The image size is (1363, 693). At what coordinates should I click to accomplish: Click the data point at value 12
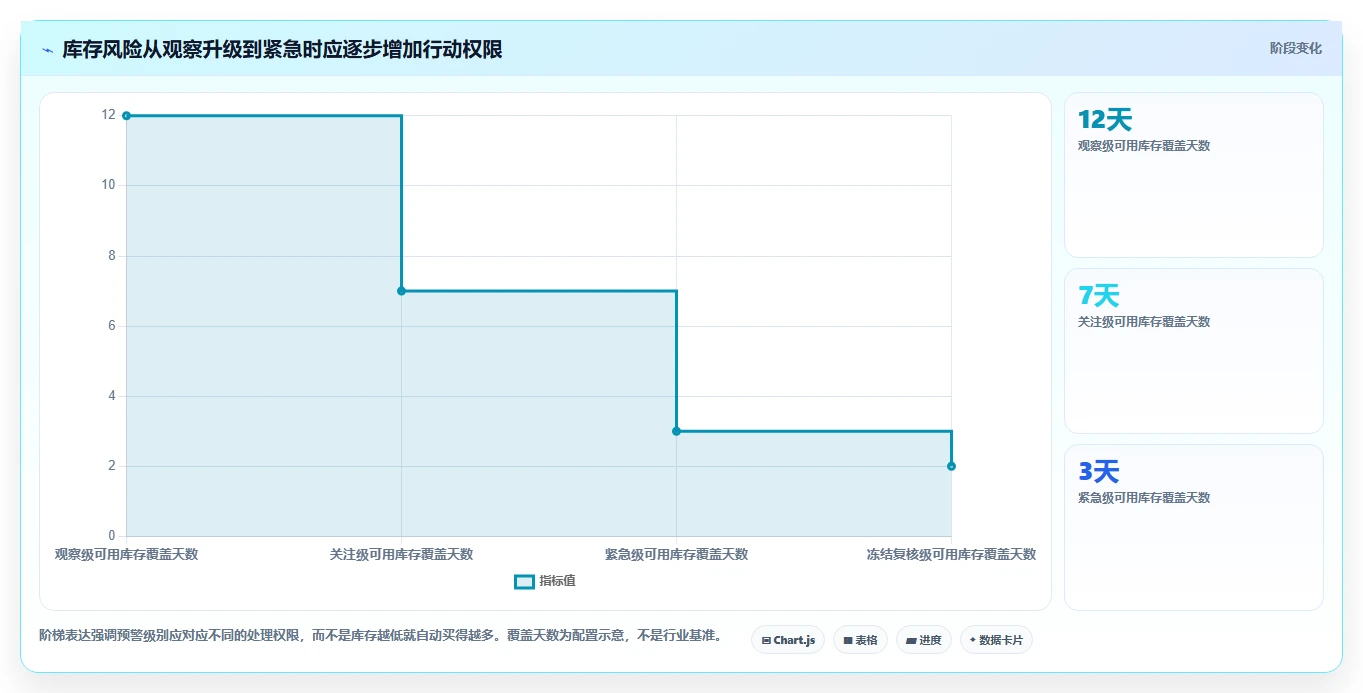pyautogui.click(x=126, y=116)
